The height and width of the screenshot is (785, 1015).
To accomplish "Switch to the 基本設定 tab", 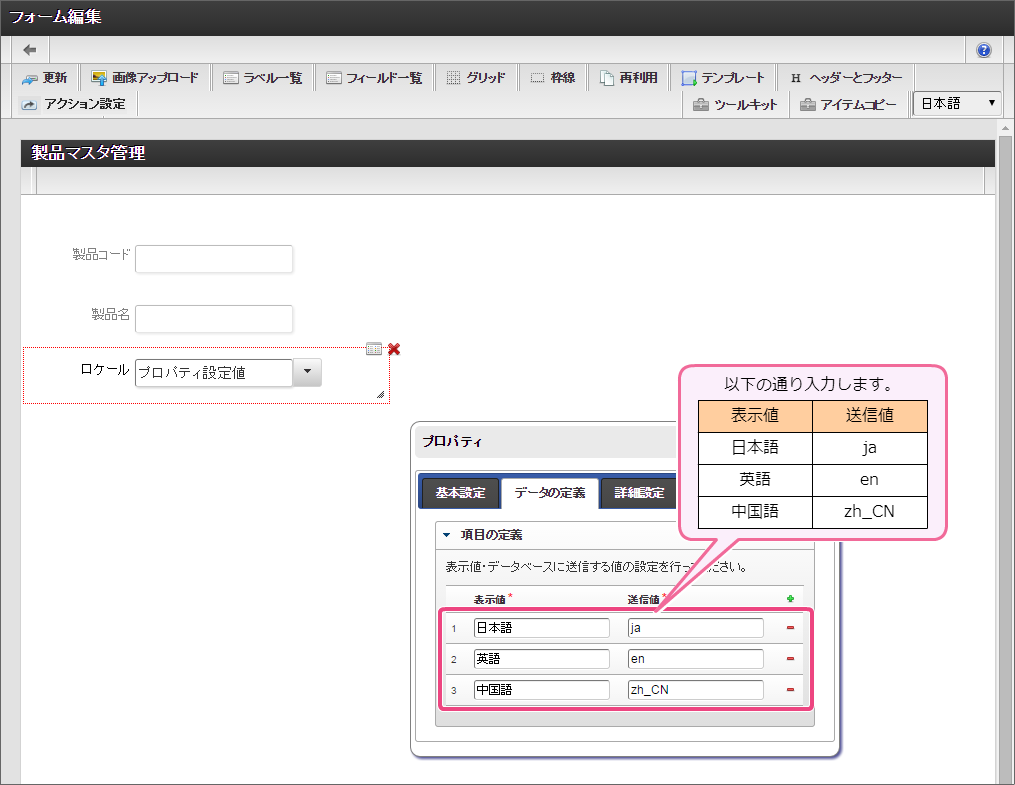I will [x=460, y=493].
